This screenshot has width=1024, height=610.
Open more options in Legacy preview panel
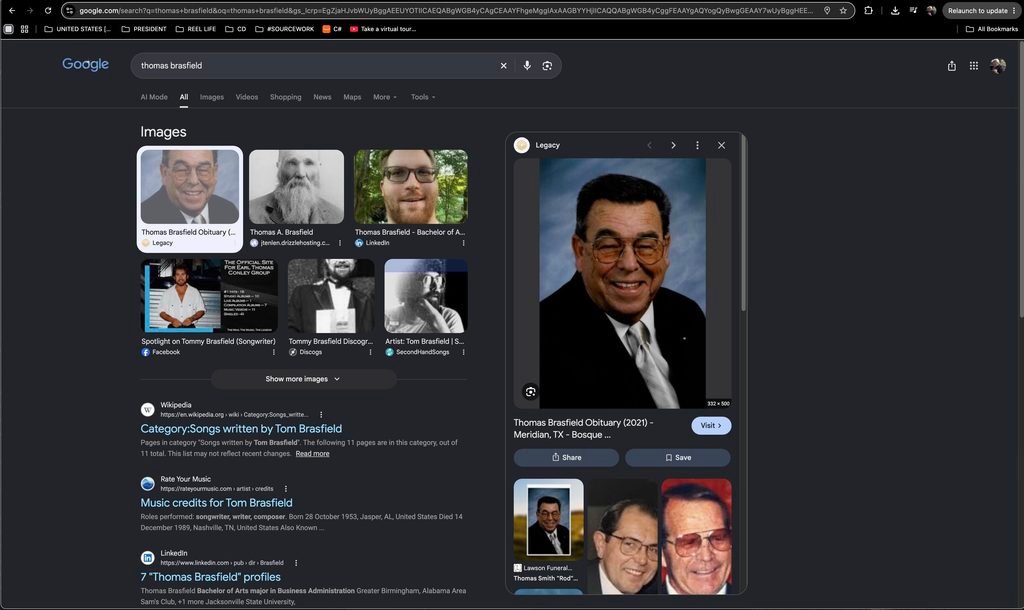(x=697, y=145)
